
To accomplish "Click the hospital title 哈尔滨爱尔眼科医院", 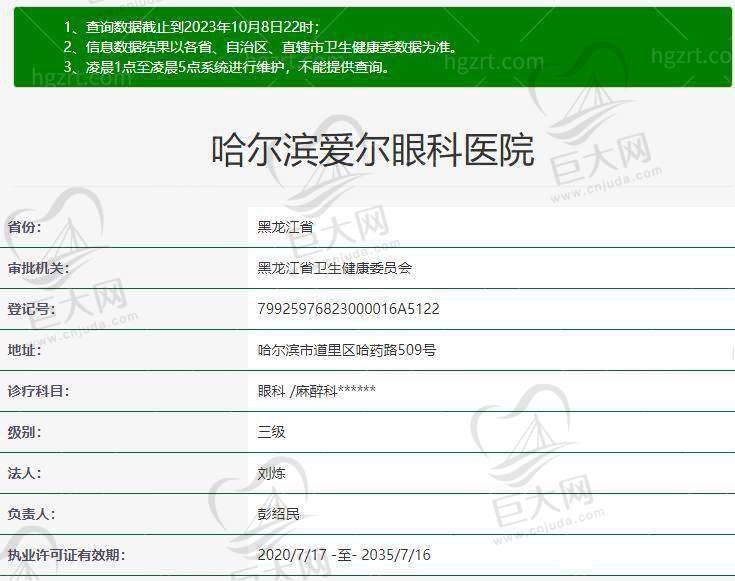I will [x=373, y=150].
